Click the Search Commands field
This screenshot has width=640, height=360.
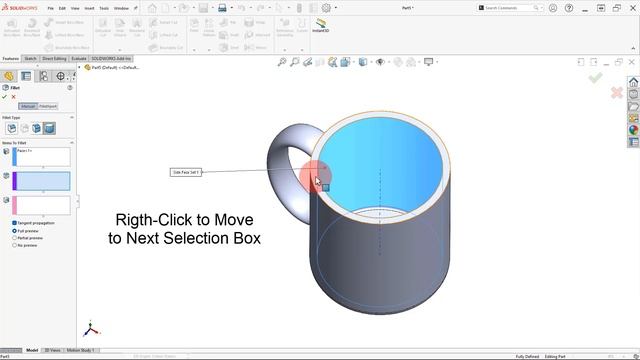coord(510,8)
